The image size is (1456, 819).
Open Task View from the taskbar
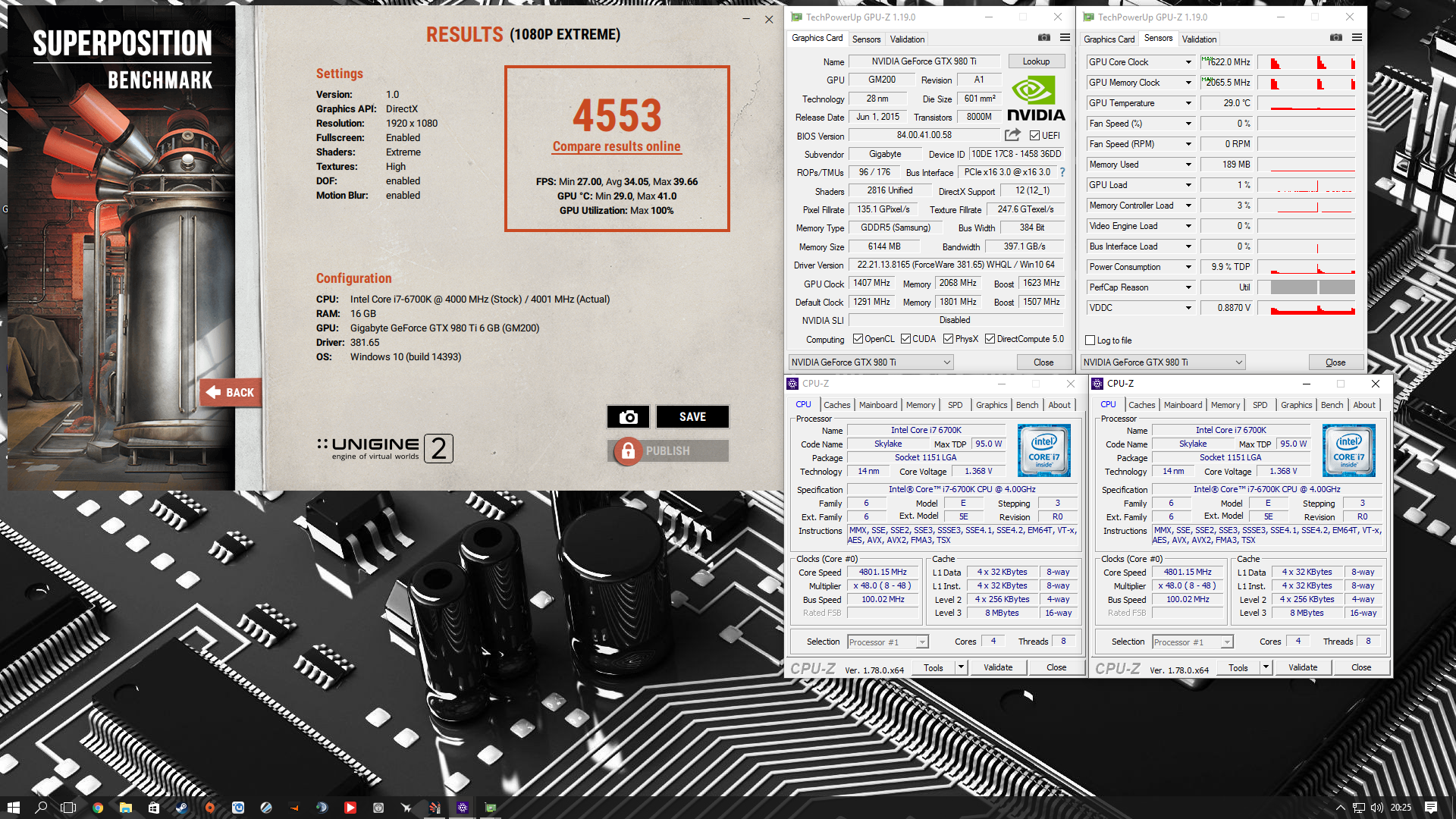[69, 808]
